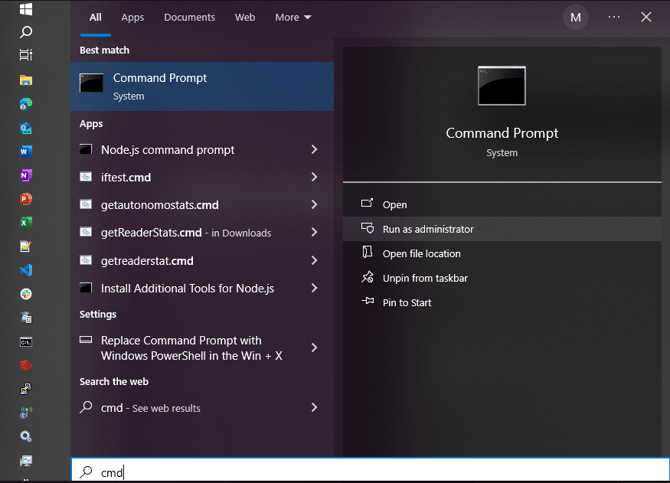Switch to the Apps tab

(132, 18)
